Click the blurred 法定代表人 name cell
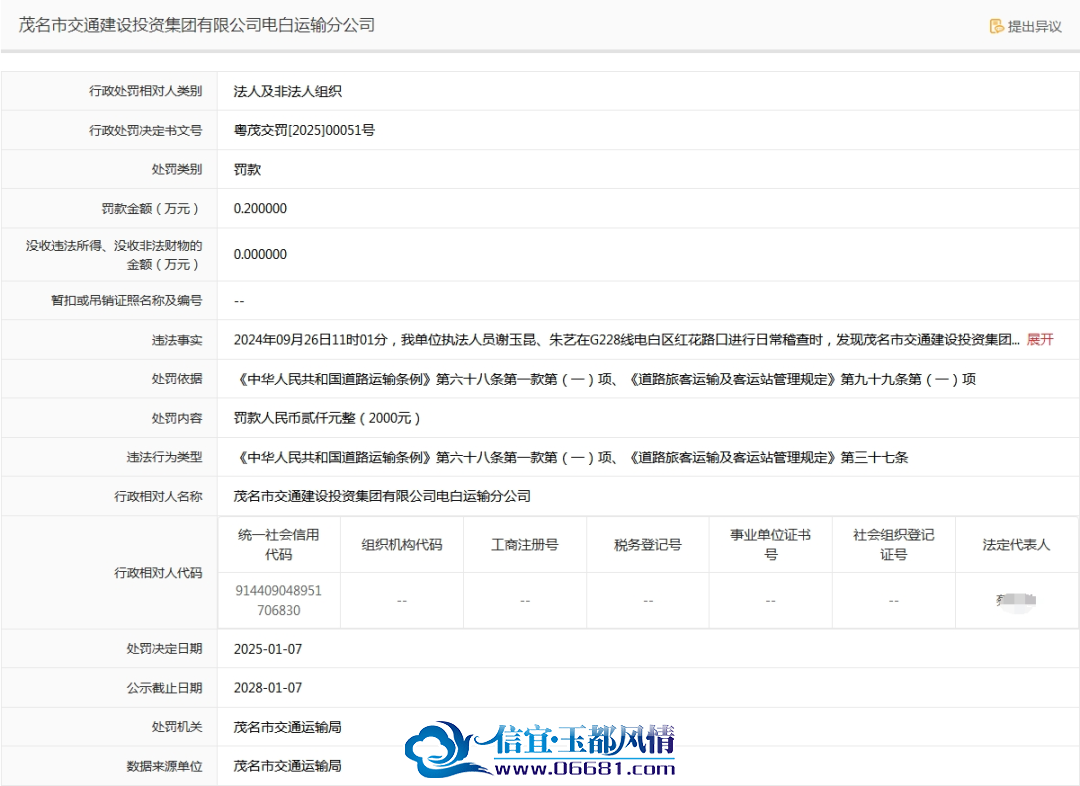The height and width of the screenshot is (786, 1080). pos(1016,600)
